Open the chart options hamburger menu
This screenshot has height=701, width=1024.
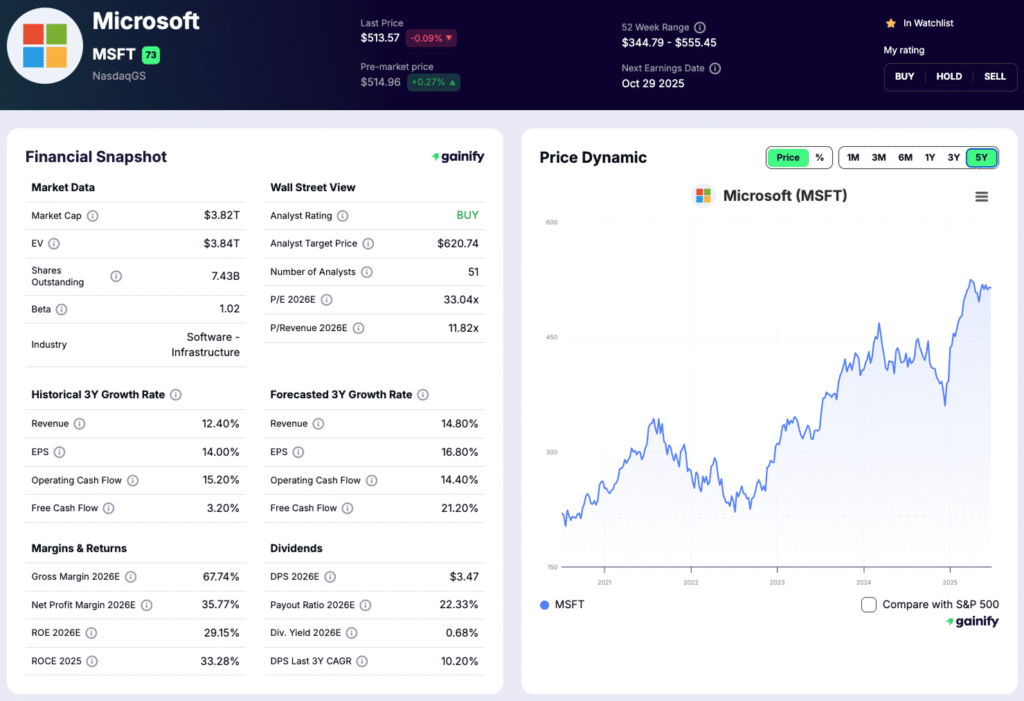pyautogui.click(x=983, y=197)
